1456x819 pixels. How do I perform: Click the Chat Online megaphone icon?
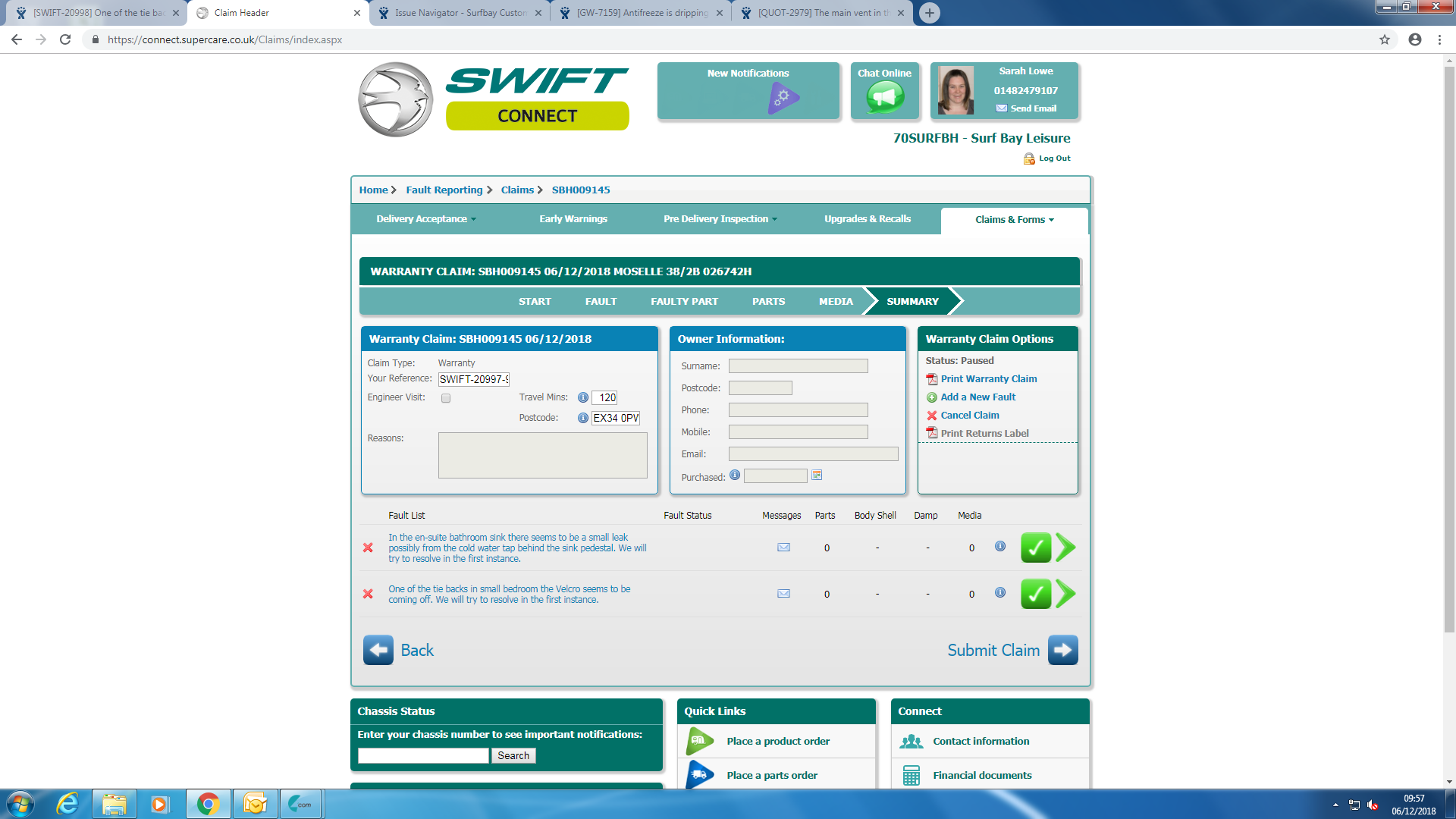(885, 97)
